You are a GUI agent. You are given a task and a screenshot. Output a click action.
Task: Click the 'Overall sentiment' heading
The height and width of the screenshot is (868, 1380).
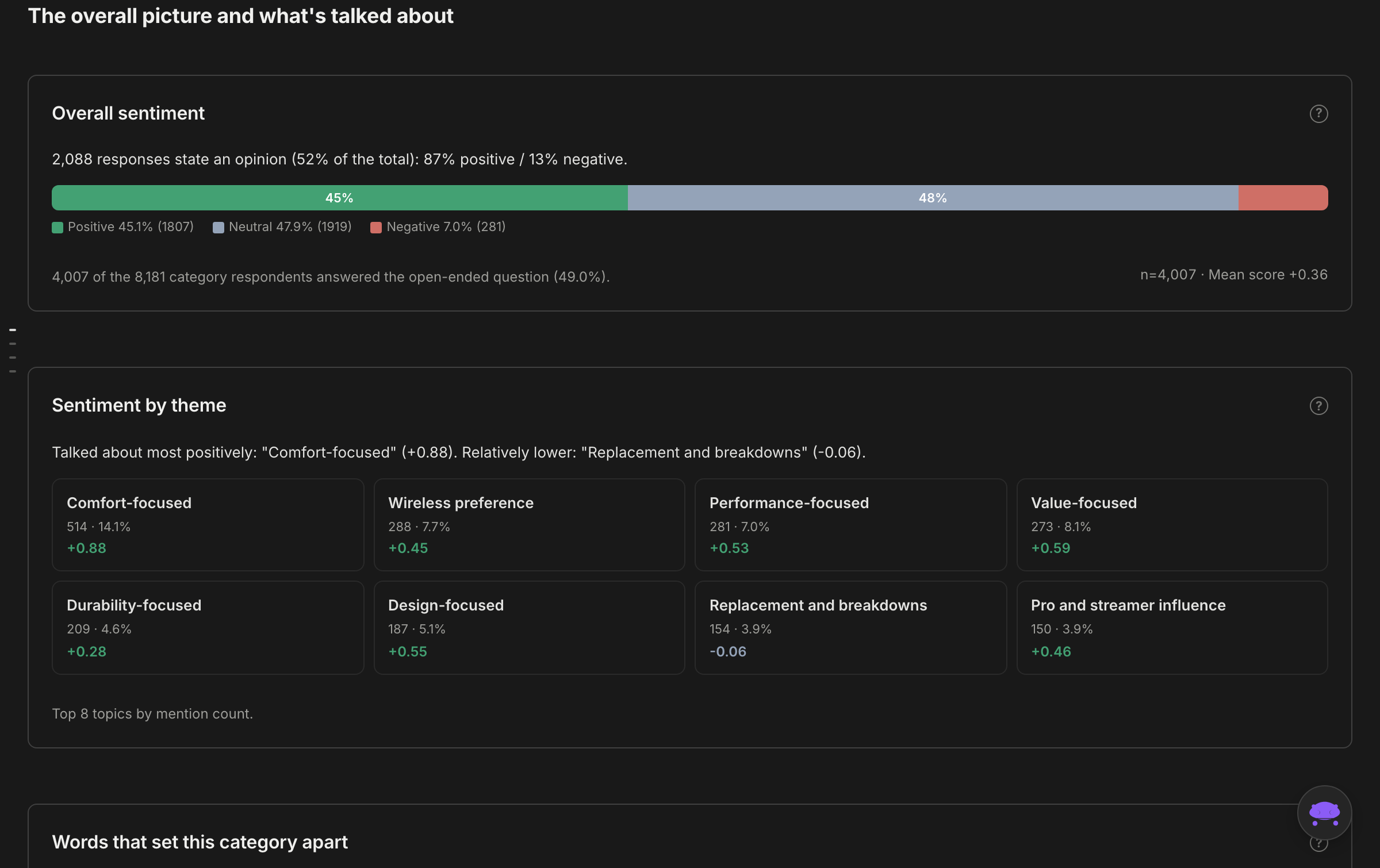[x=128, y=113]
